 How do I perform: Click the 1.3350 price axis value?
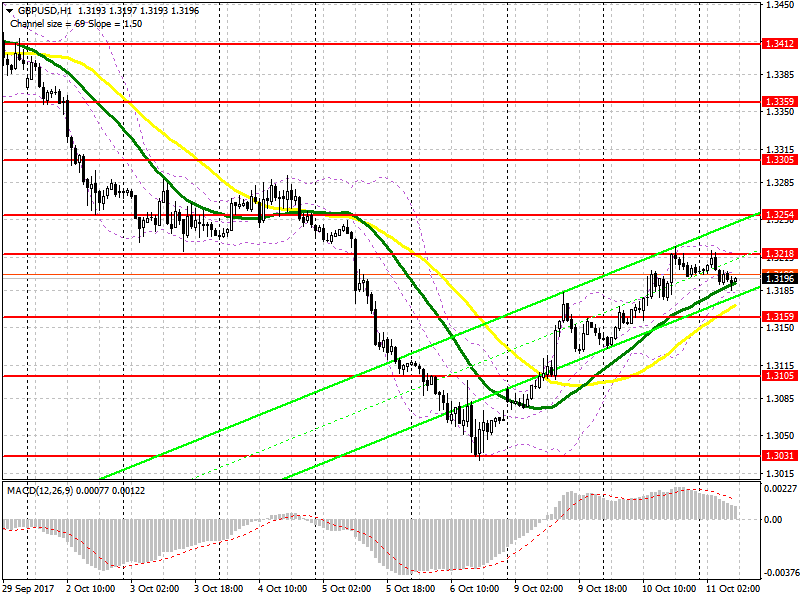pyautogui.click(x=781, y=111)
